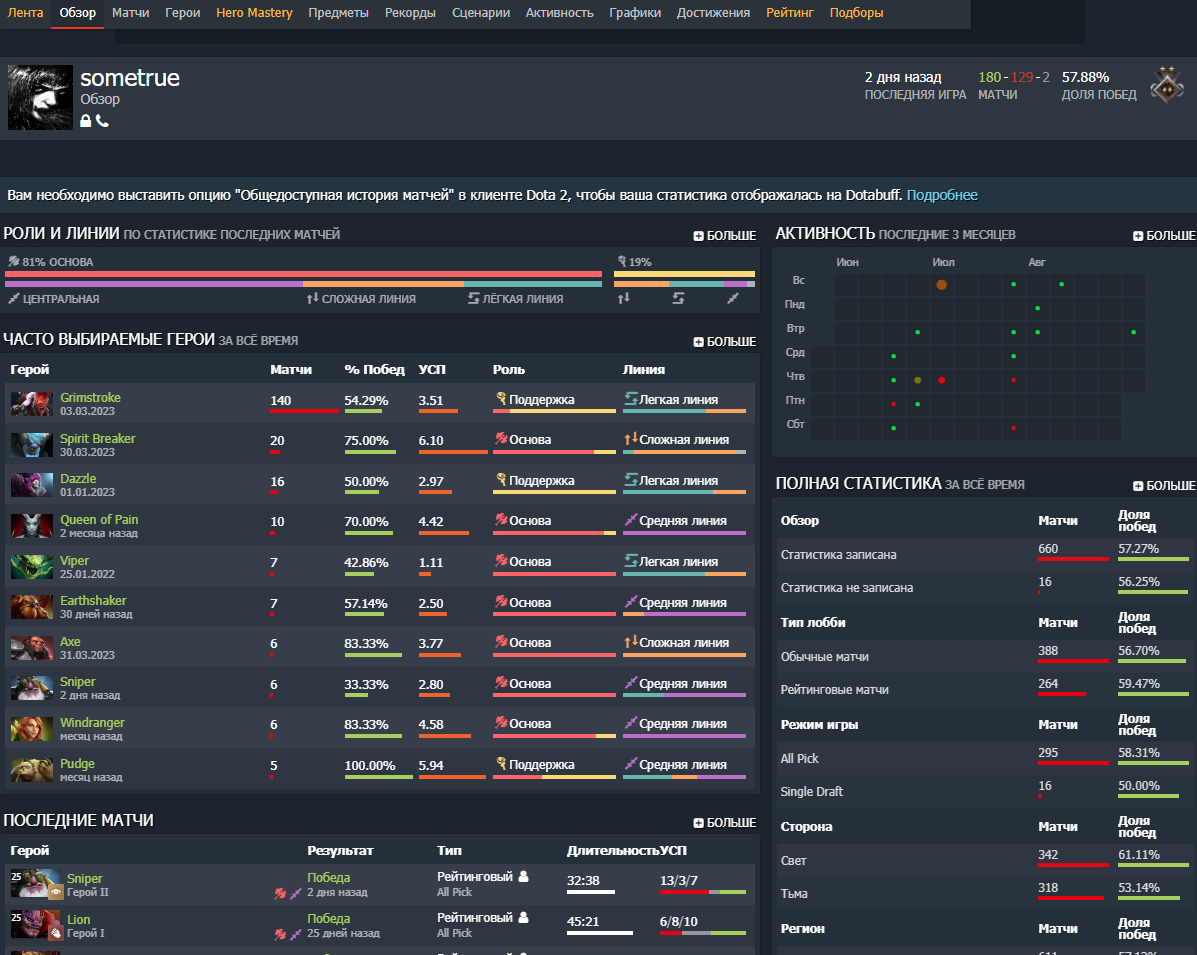
Task: Click the 61.11% win rate for Свет
Action: [x=1139, y=855]
